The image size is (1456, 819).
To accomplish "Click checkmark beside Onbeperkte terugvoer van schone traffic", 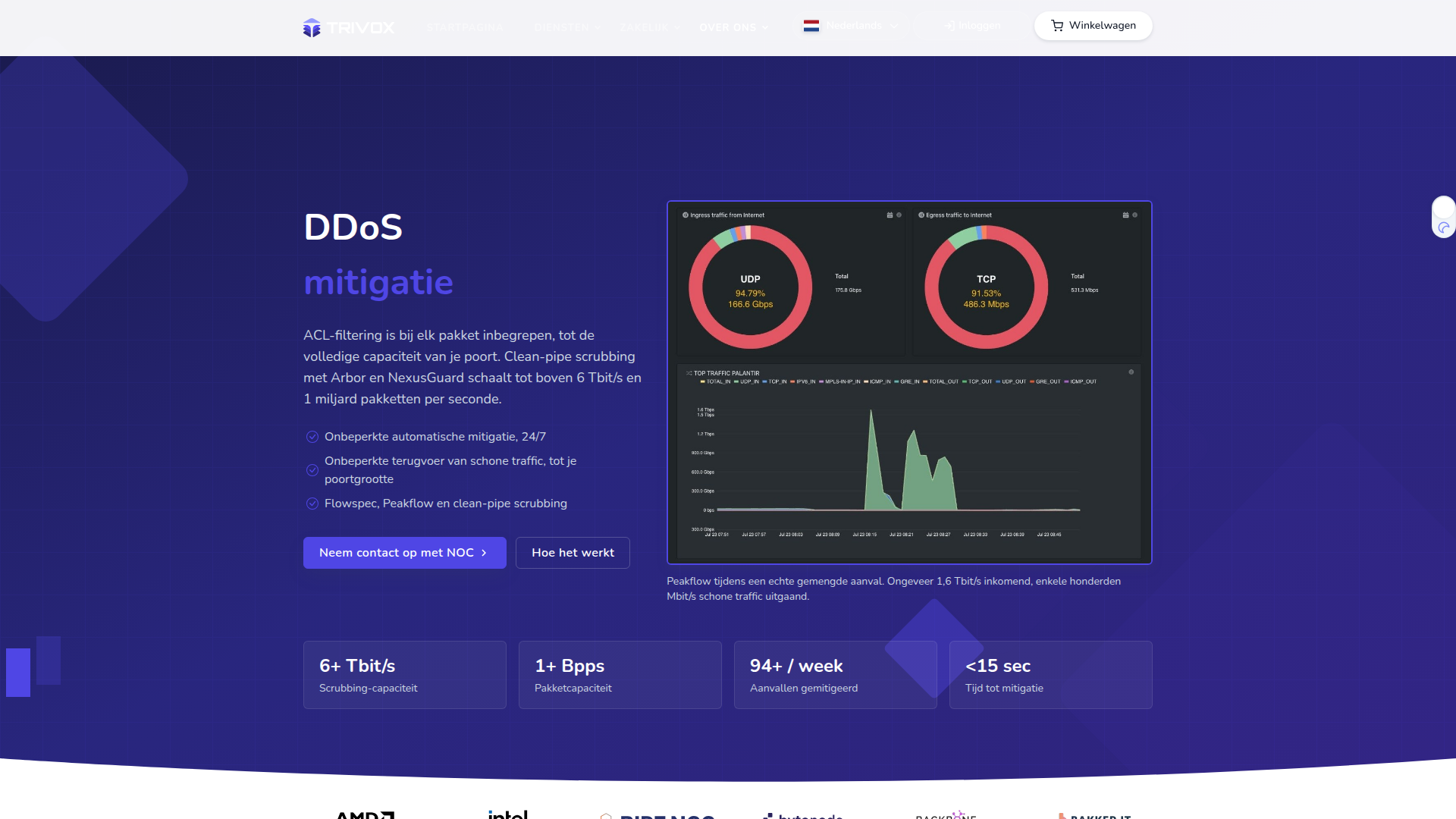I will coord(312,470).
